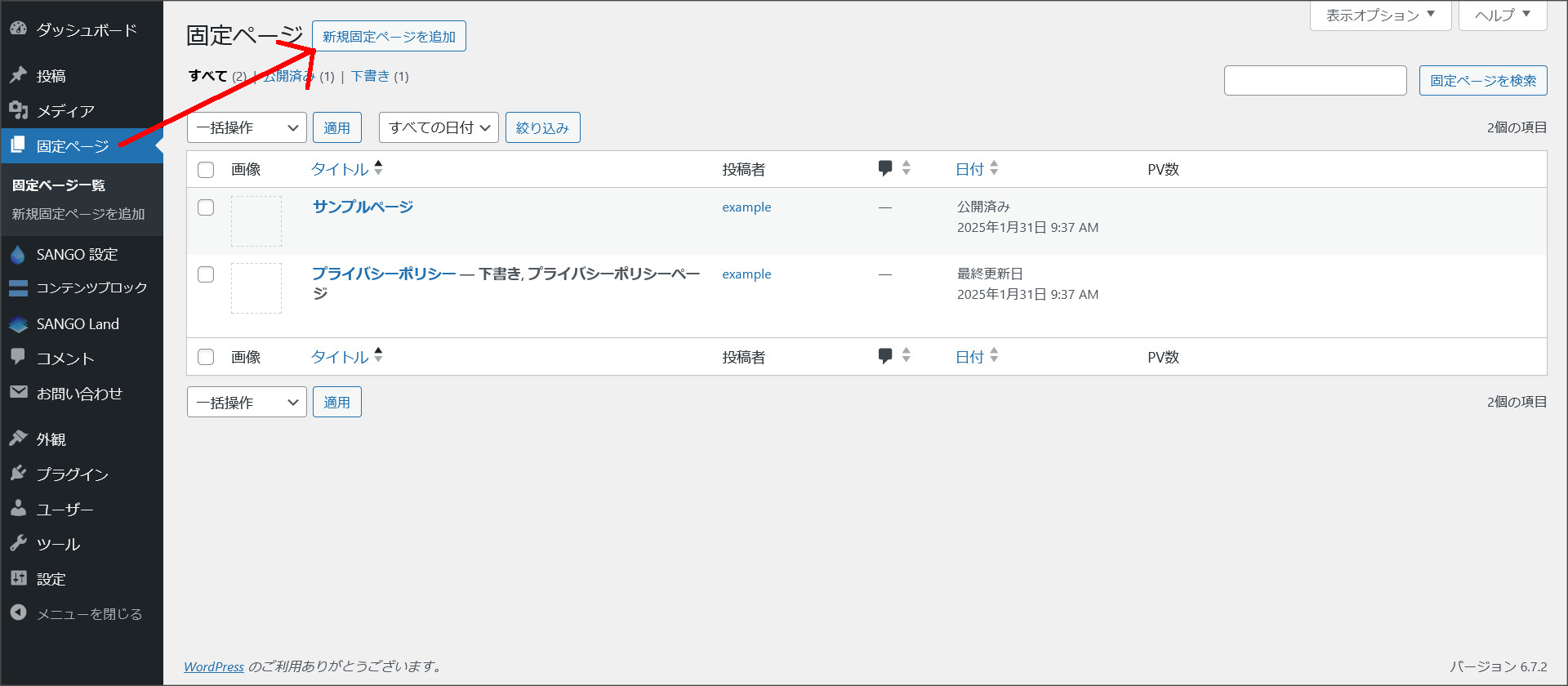Toggle select-all checkbox in table header
The height and width of the screenshot is (686, 1568).
[x=206, y=170]
